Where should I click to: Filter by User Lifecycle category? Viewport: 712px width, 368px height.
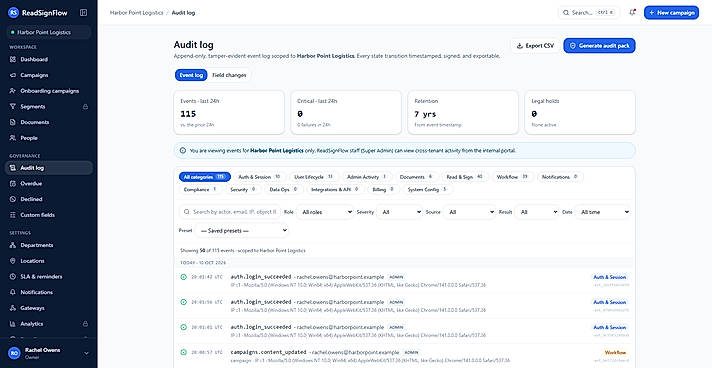point(314,177)
